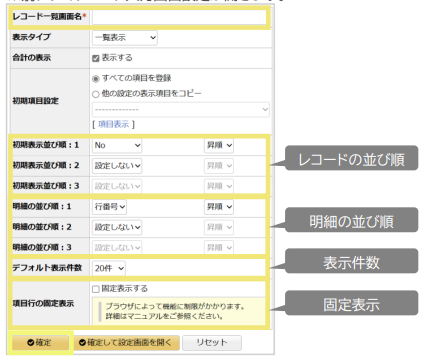Click the 確定 button
Screen dimensions: 421x360
pos(40,342)
